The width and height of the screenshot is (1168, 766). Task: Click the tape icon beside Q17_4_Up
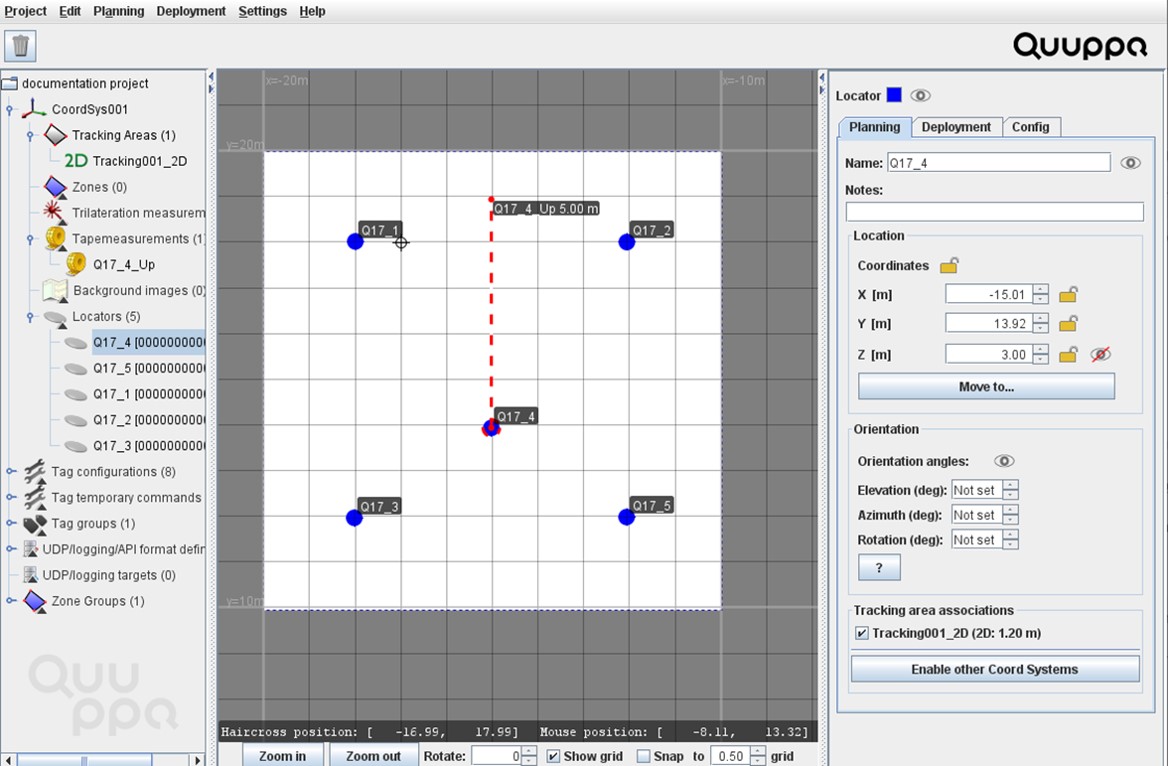(75, 265)
